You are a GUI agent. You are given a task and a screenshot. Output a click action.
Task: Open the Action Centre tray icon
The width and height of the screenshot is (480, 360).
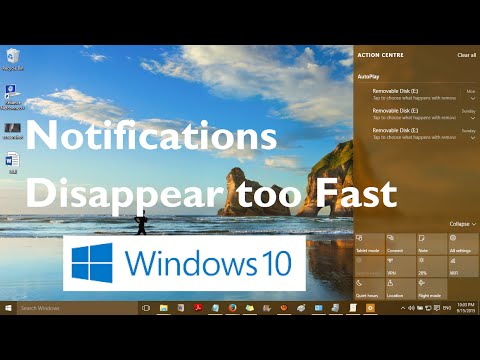(x=437, y=308)
